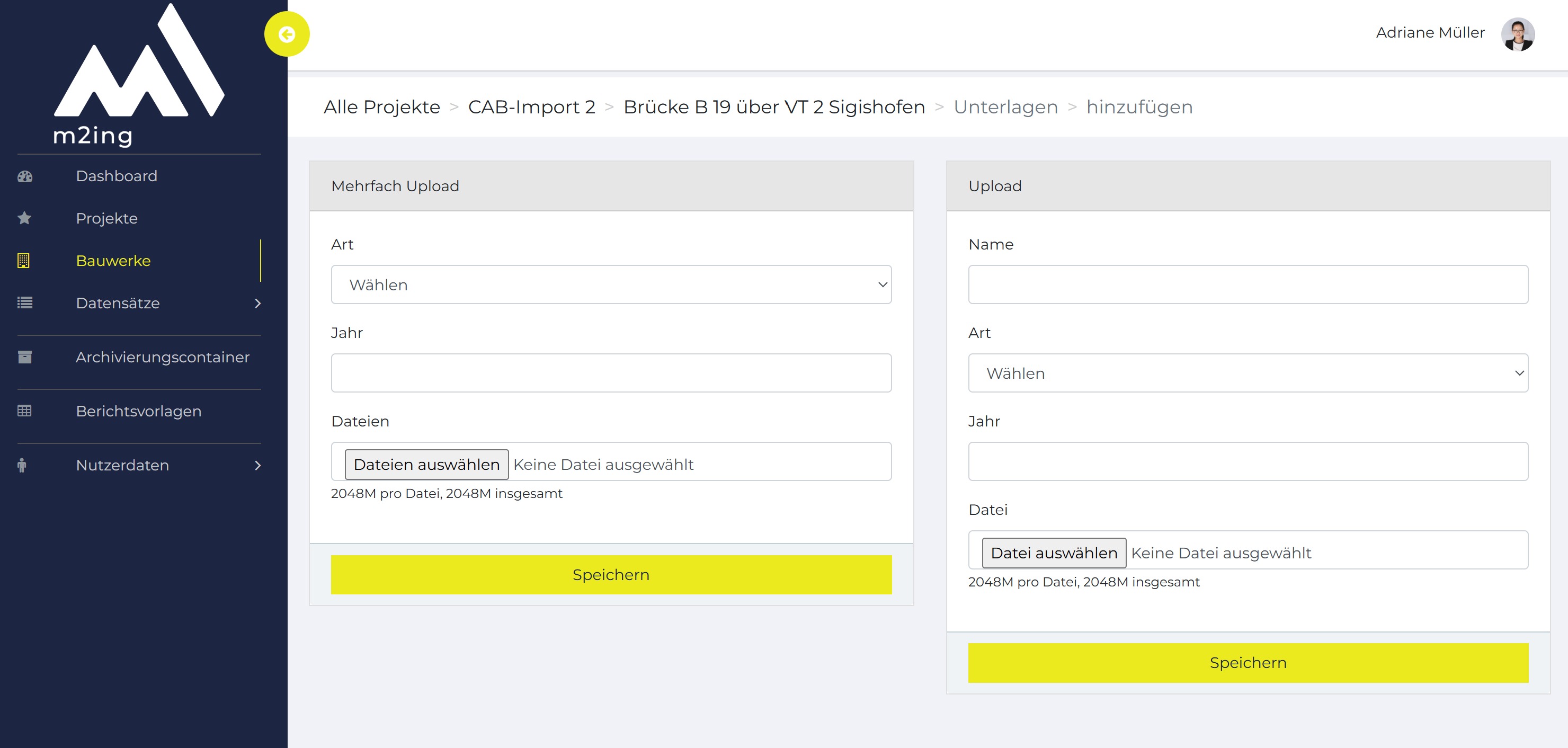
Task: Click size limit note in Upload panel
Action: click(1083, 582)
